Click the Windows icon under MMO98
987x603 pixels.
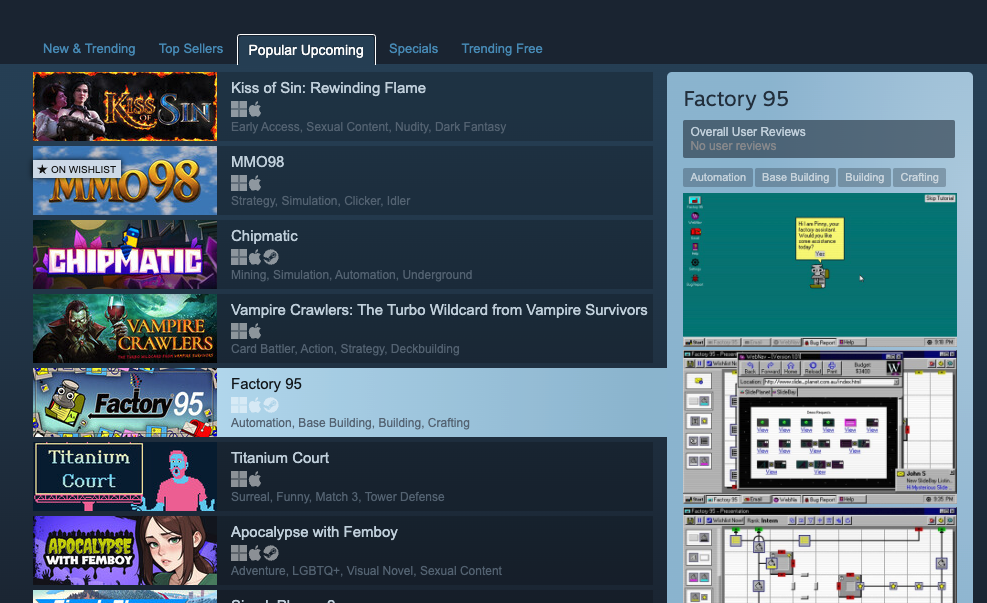pyautogui.click(x=239, y=183)
